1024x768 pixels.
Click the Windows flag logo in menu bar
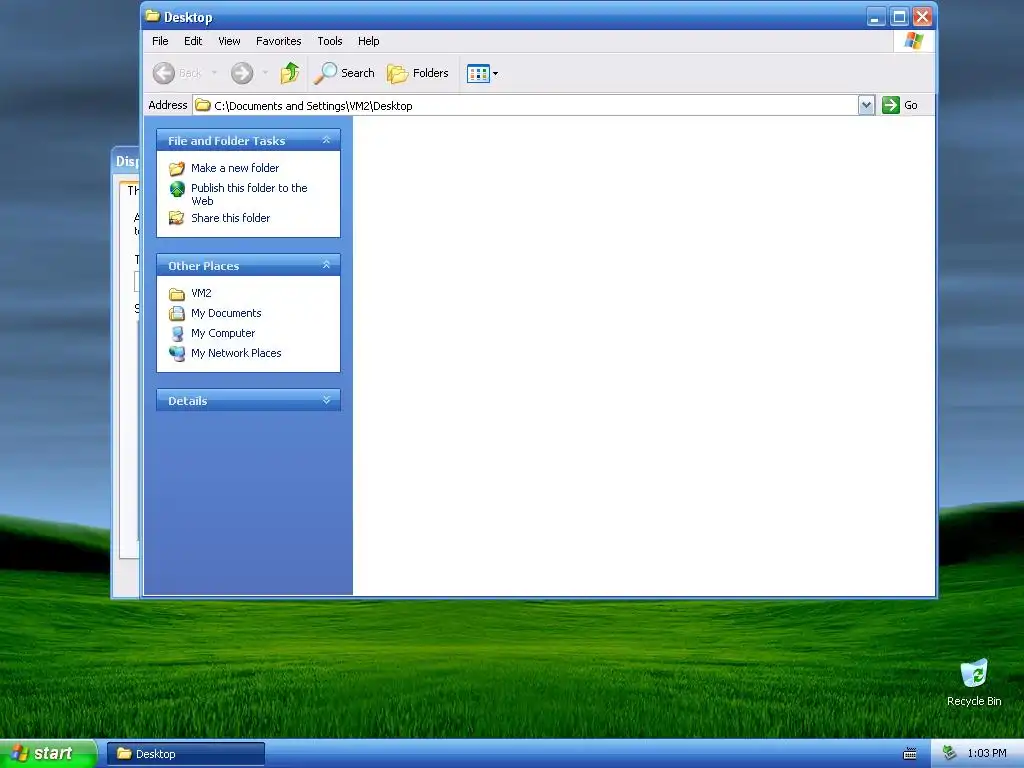914,41
